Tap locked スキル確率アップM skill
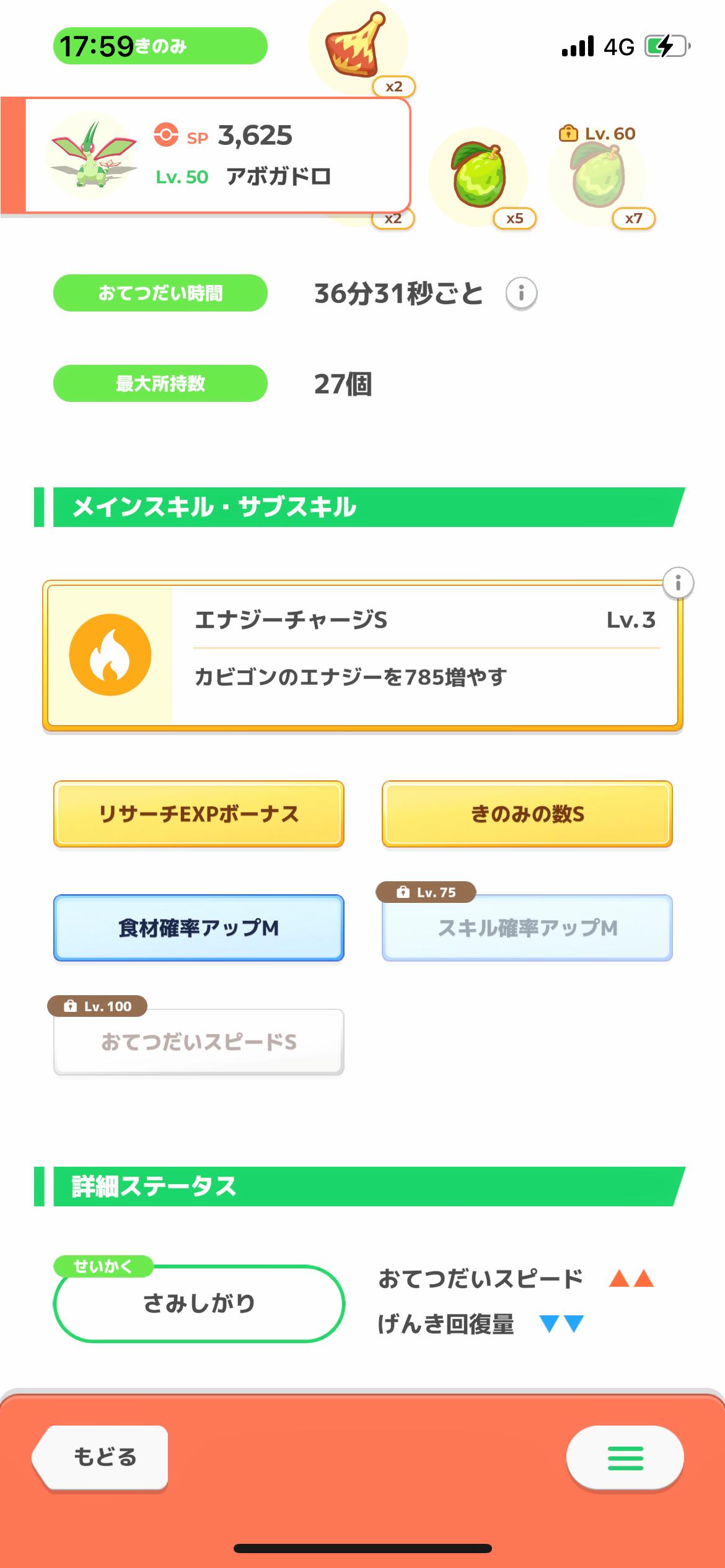 (527, 928)
